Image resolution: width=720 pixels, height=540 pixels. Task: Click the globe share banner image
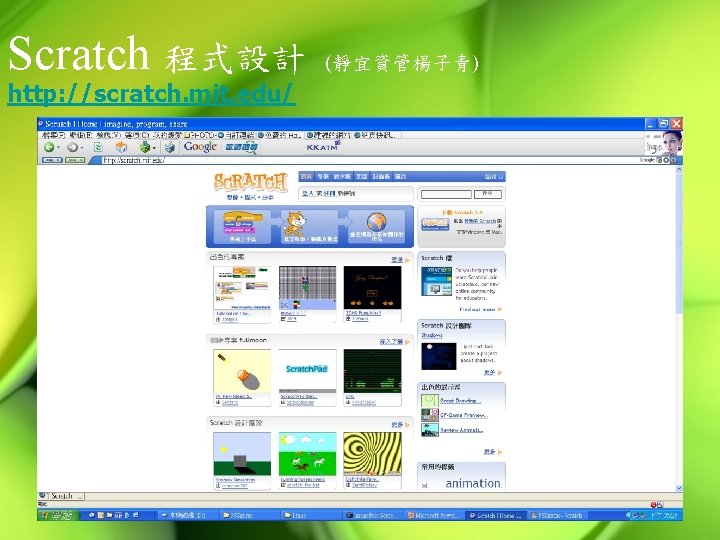(377, 222)
